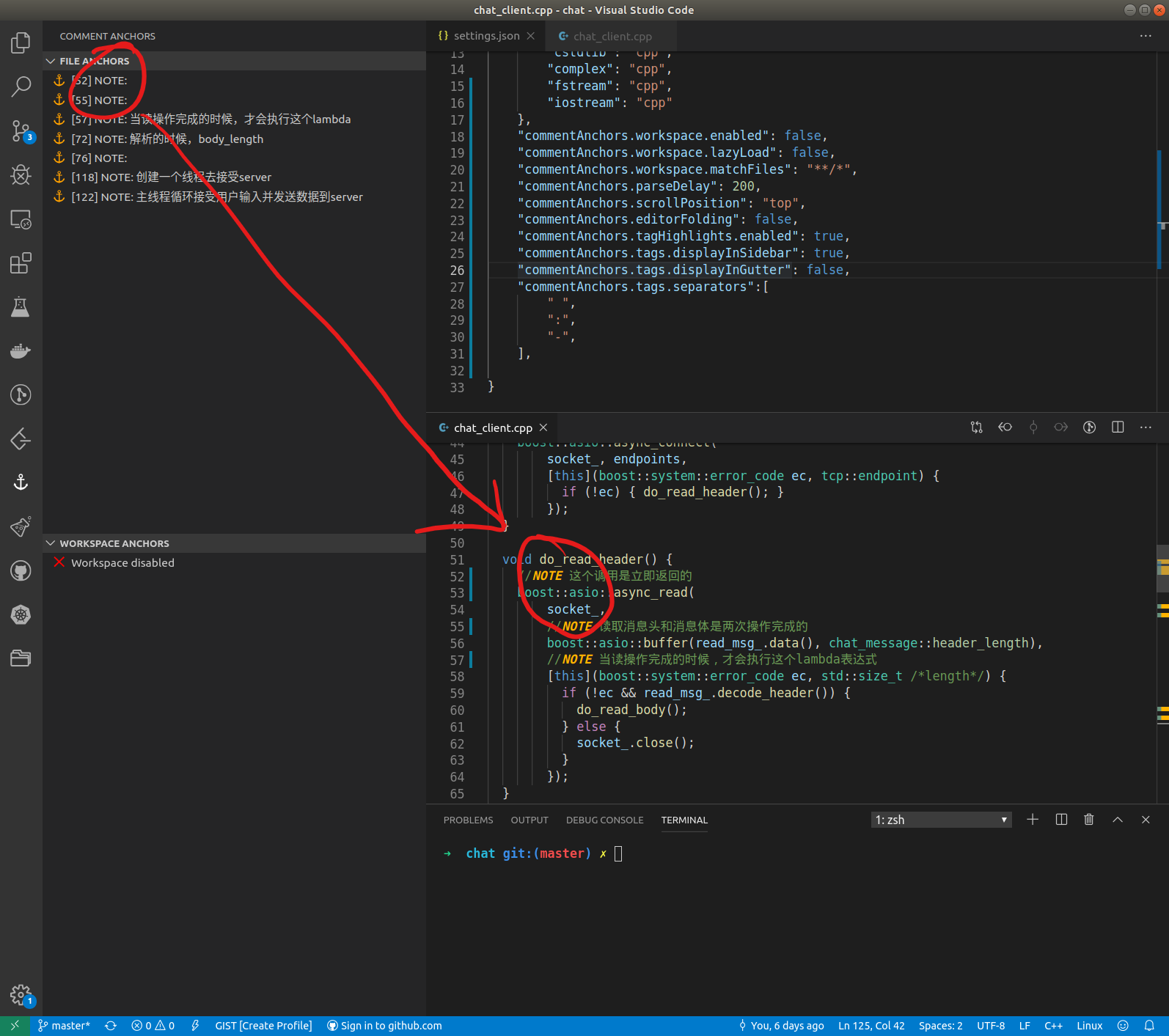The height and width of the screenshot is (1036, 1169).
Task: Split the terminal panel
Action: click(1061, 820)
